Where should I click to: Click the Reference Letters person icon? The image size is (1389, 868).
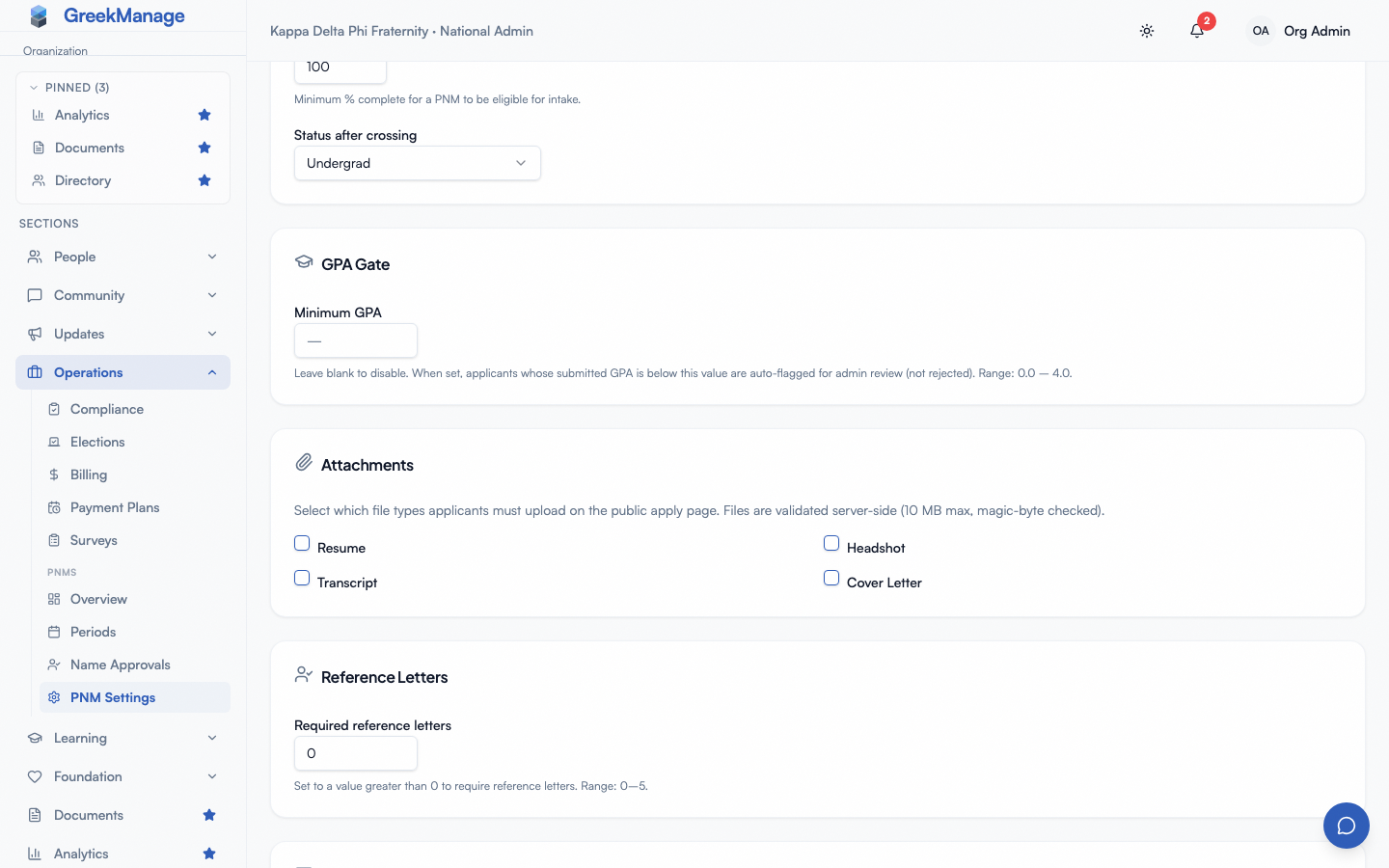304,675
